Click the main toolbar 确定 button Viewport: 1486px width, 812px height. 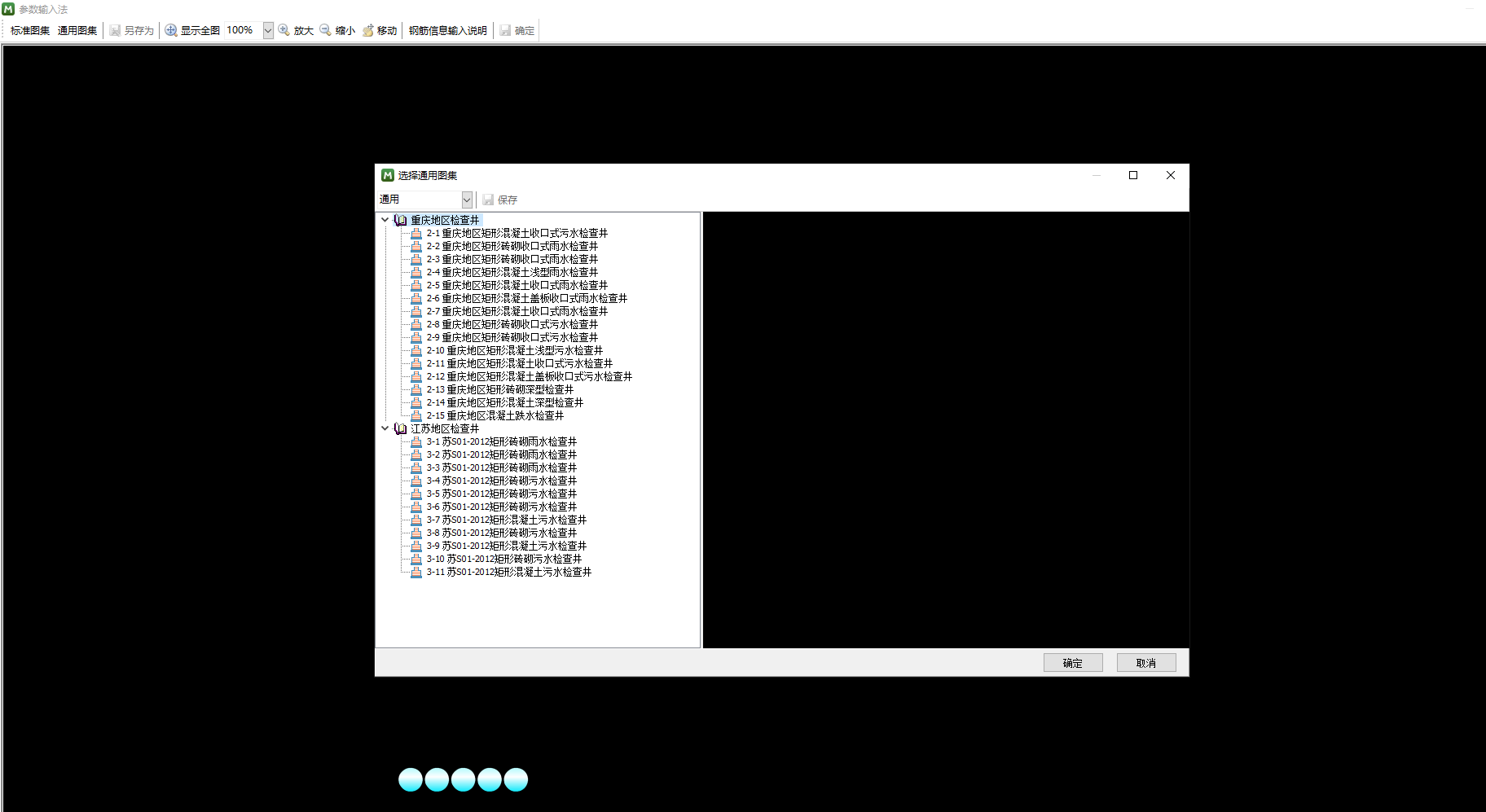pyautogui.click(x=517, y=31)
